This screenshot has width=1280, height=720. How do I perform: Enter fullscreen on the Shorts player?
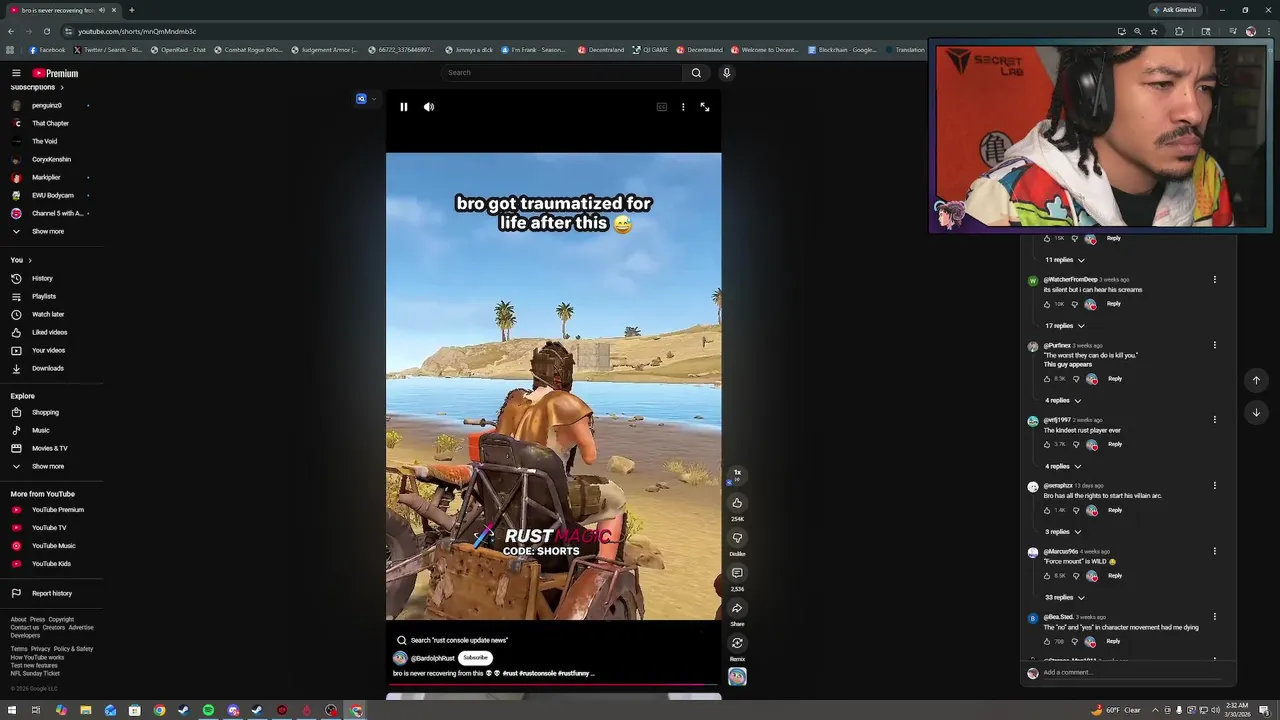(x=705, y=107)
